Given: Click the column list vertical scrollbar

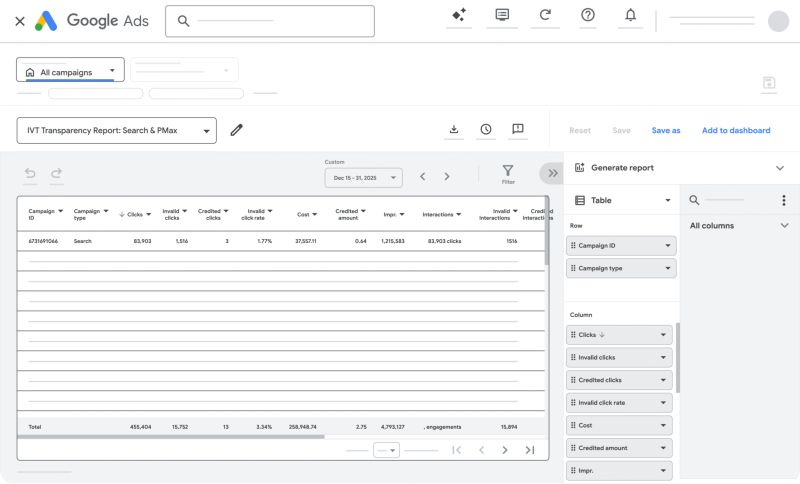Looking at the screenshot, I should pos(678,358).
